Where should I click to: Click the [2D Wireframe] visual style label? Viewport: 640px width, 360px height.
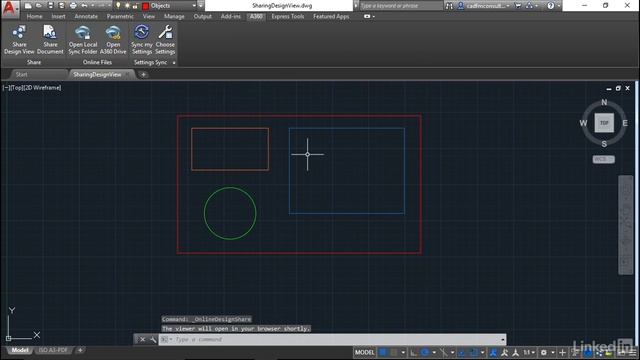(43, 88)
